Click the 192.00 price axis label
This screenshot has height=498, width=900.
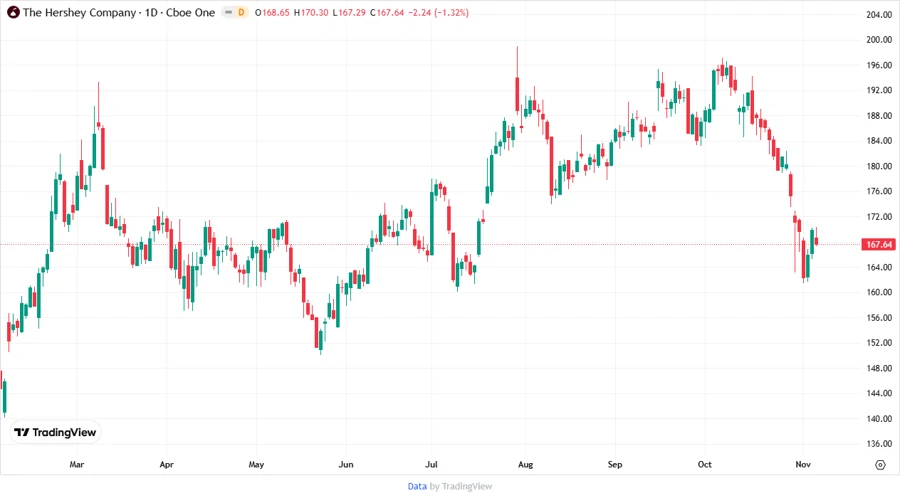[879, 91]
